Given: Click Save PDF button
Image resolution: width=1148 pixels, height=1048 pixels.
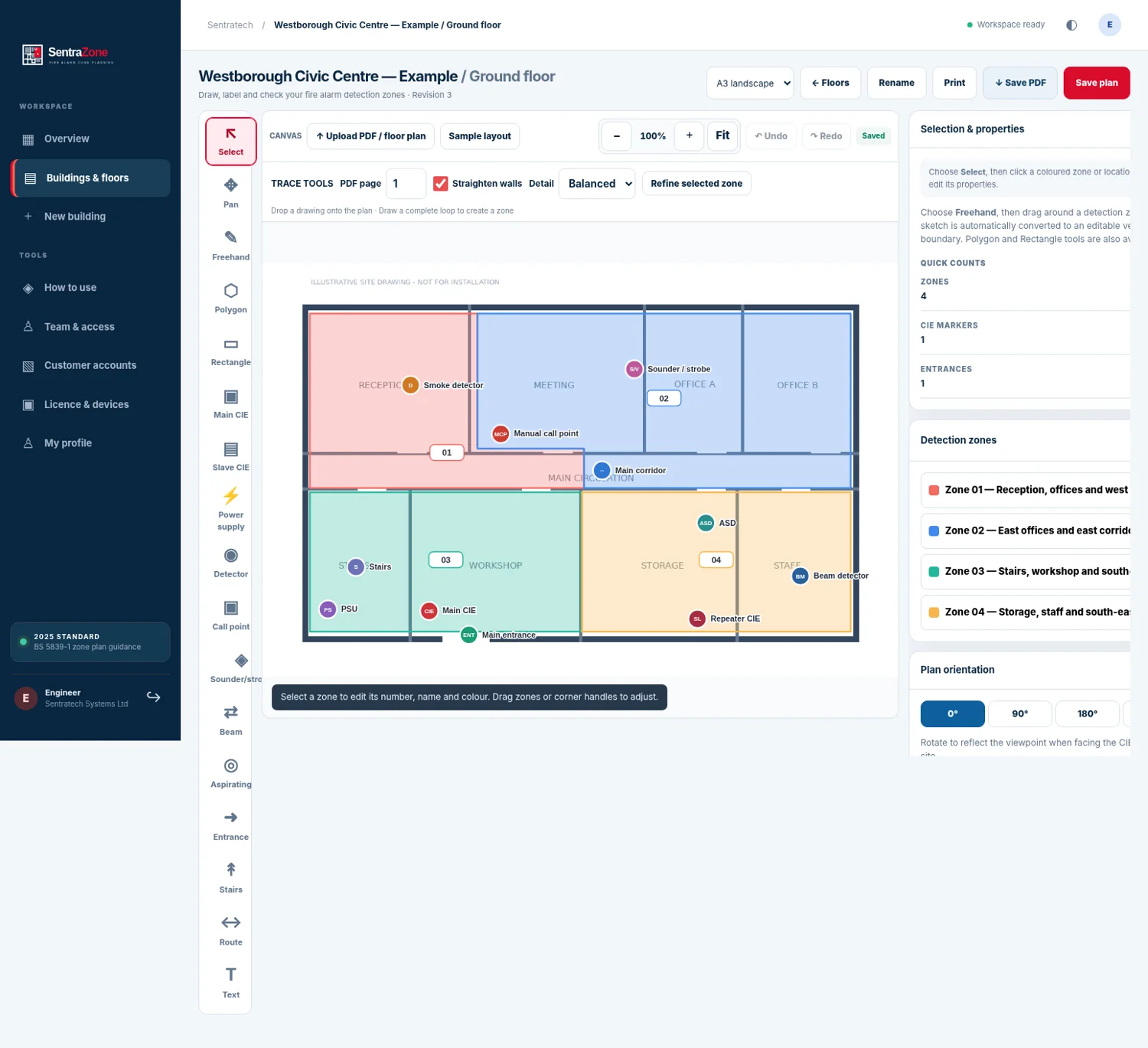Looking at the screenshot, I should coord(1020,83).
